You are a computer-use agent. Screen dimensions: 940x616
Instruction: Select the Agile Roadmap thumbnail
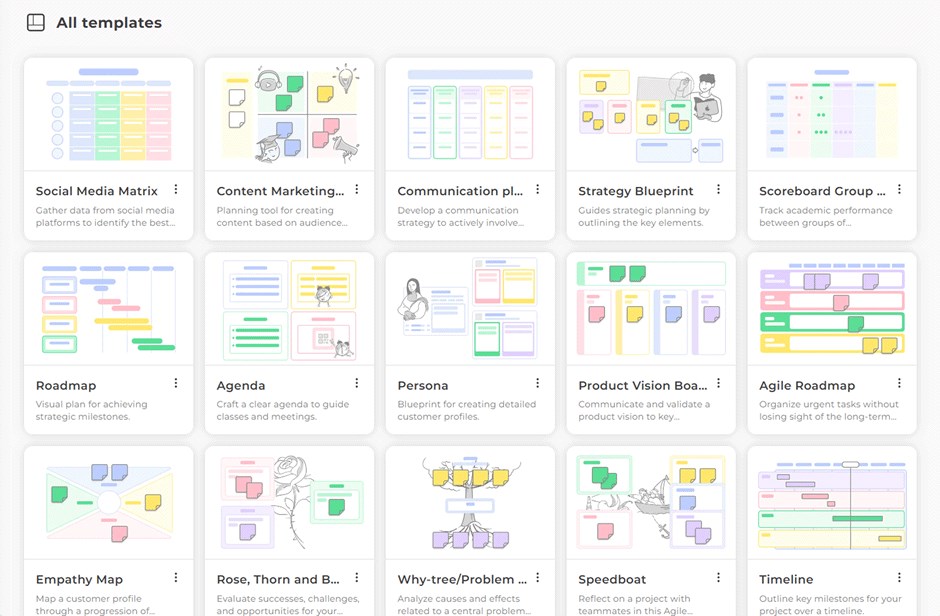832,309
